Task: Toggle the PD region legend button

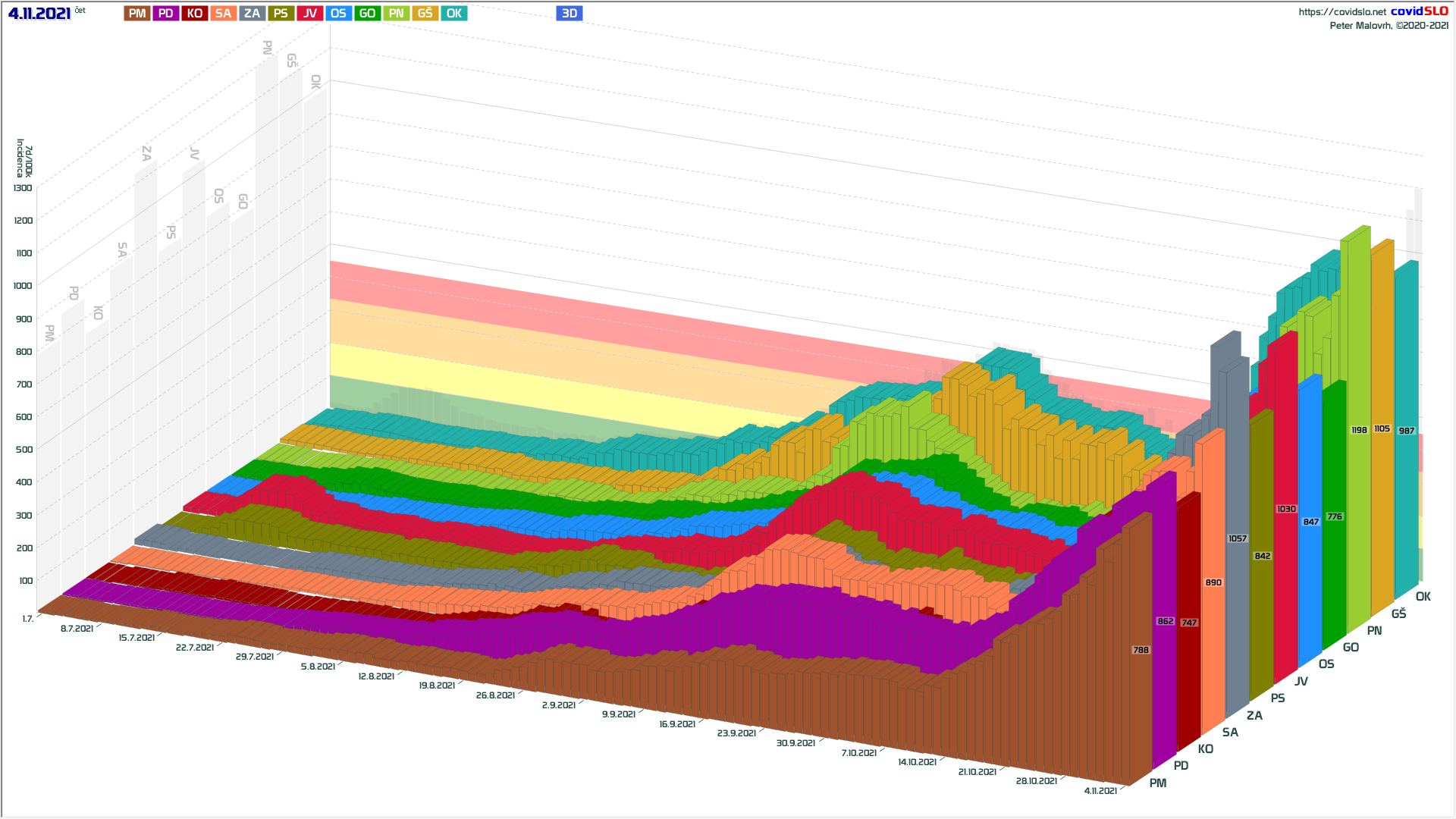Action: (166, 14)
